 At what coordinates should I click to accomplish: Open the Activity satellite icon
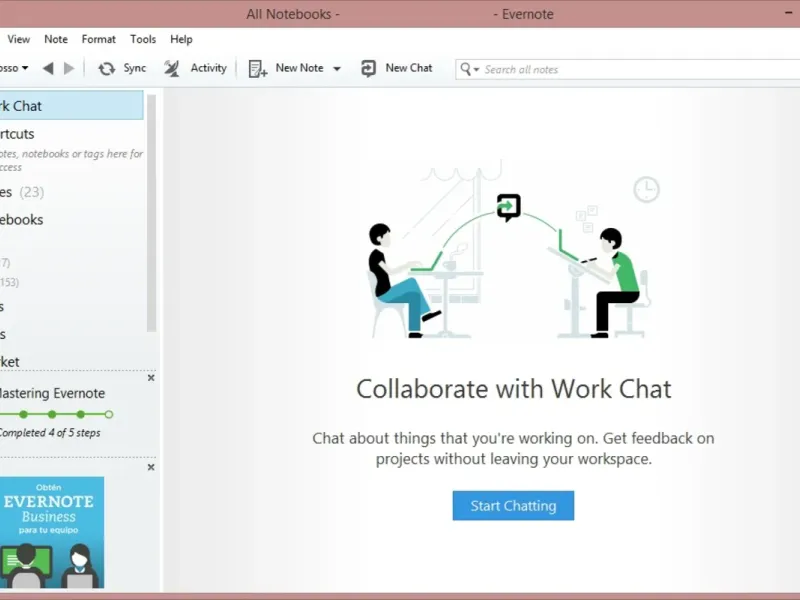pyautogui.click(x=172, y=68)
